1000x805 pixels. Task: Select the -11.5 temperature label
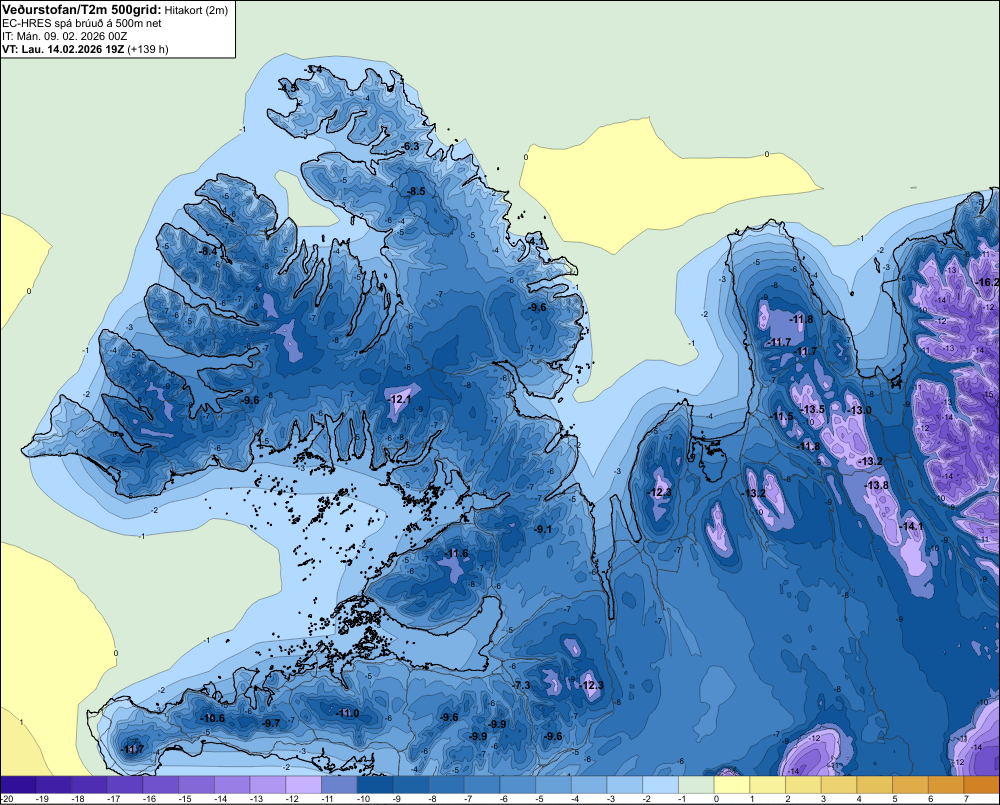pyautogui.click(x=782, y=416)
